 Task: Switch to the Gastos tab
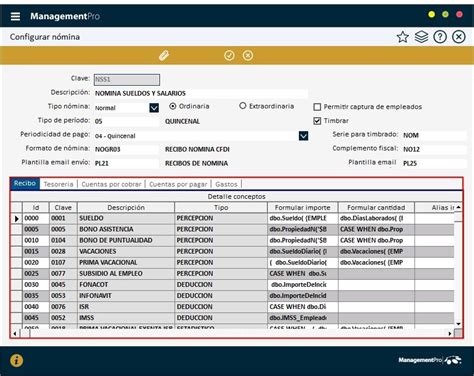coord(226,184)
